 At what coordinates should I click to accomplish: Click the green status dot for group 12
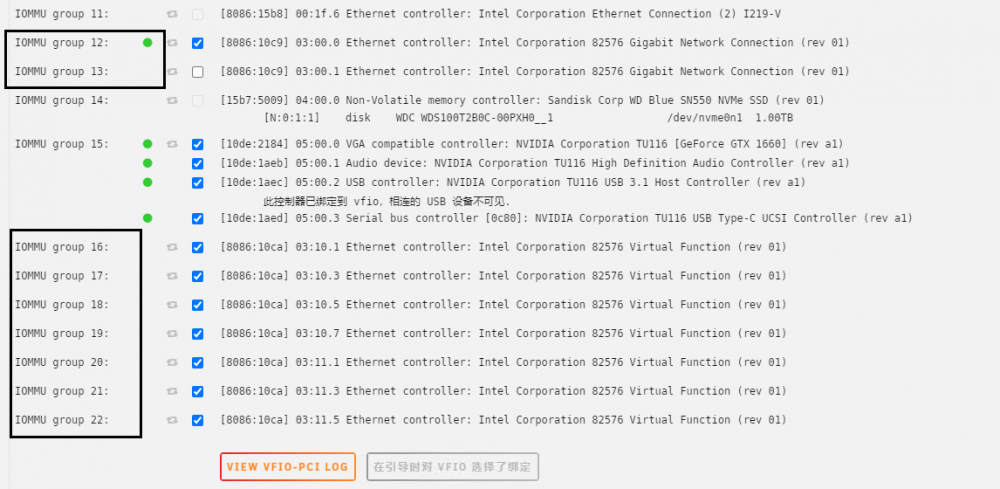147,43
